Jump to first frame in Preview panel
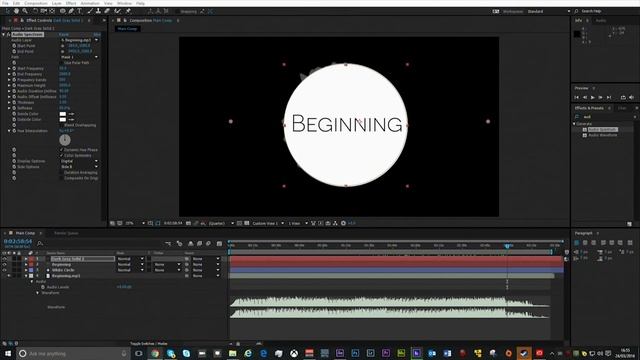Image resolution: width=640 pixels, height=360 pixels. (x=577, y=98)
